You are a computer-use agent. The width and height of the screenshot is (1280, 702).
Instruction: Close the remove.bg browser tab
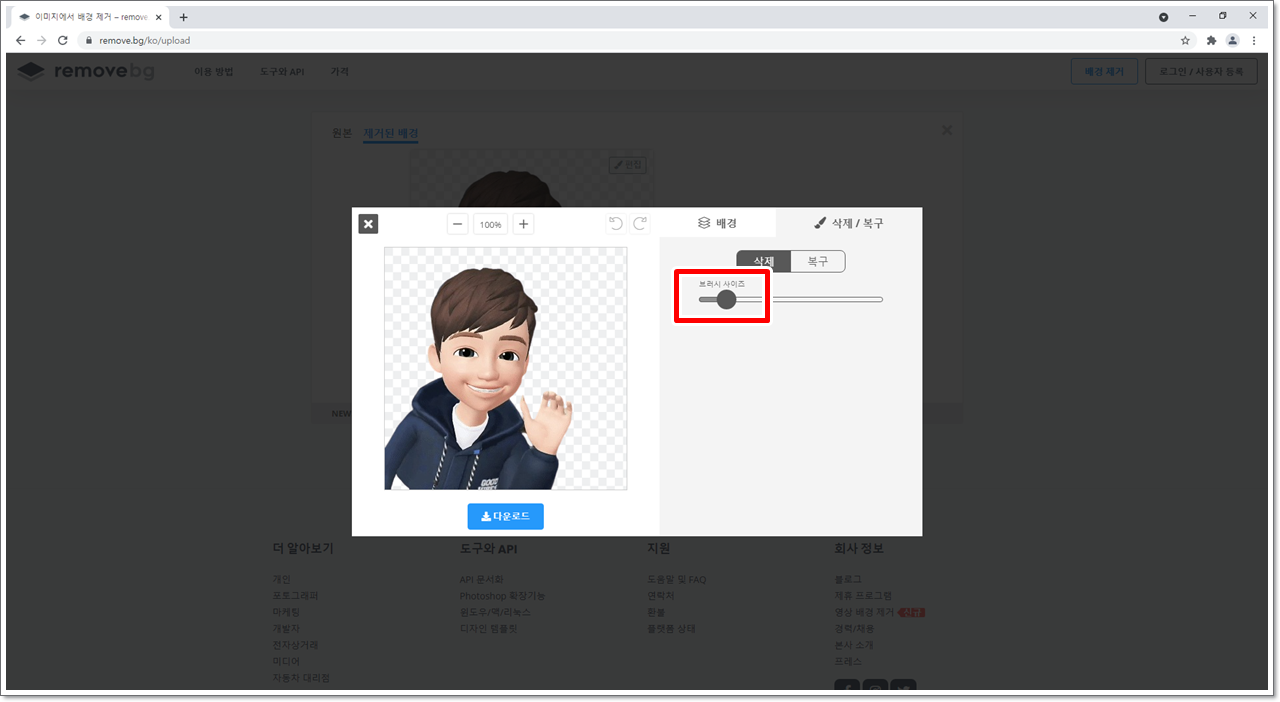[158, 17]
